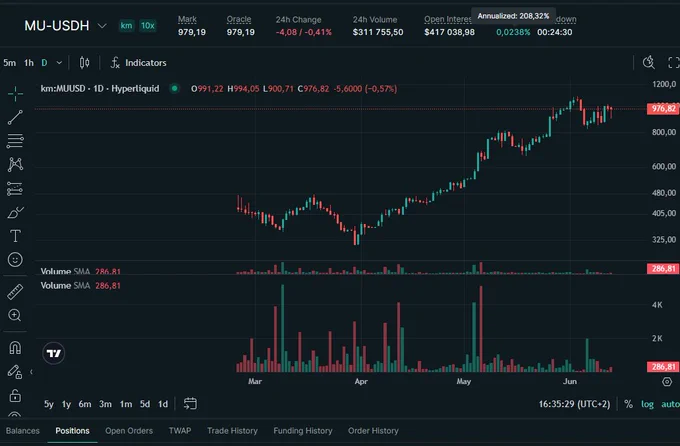Set the chart range to 1y

click(x=66, y=404)
